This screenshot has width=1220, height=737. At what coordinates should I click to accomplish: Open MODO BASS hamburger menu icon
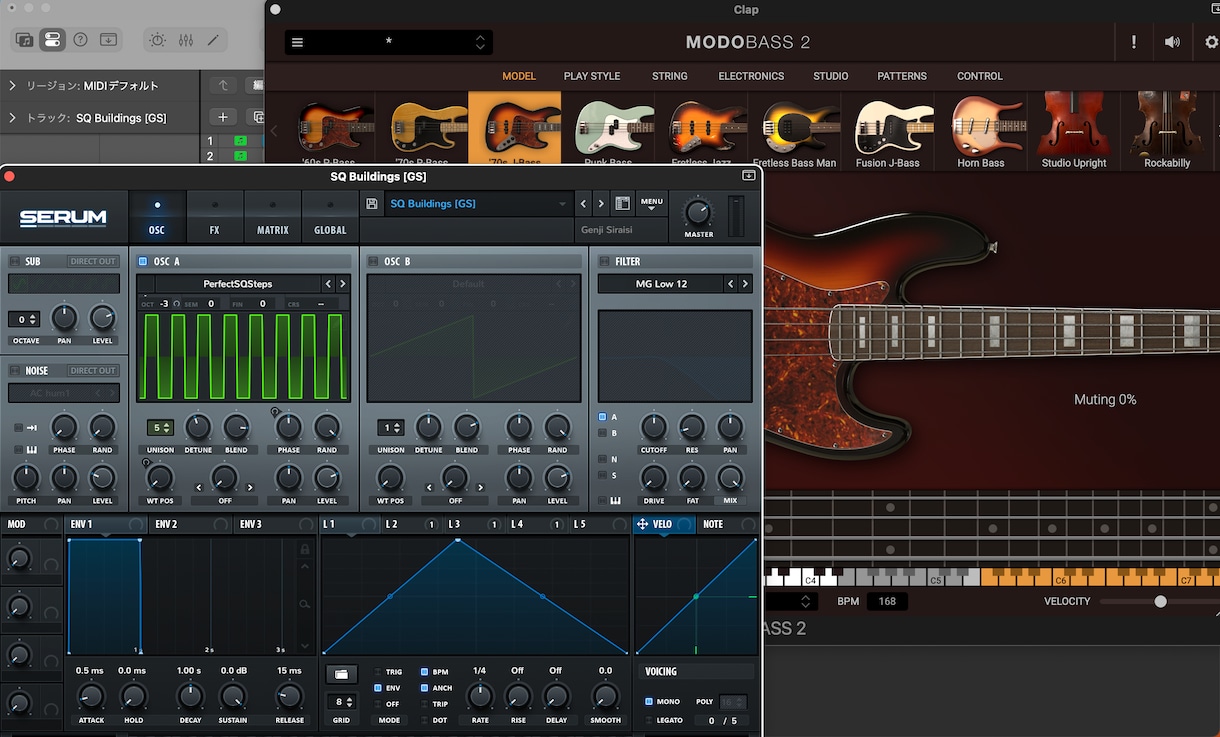click(x=297, y=43)
